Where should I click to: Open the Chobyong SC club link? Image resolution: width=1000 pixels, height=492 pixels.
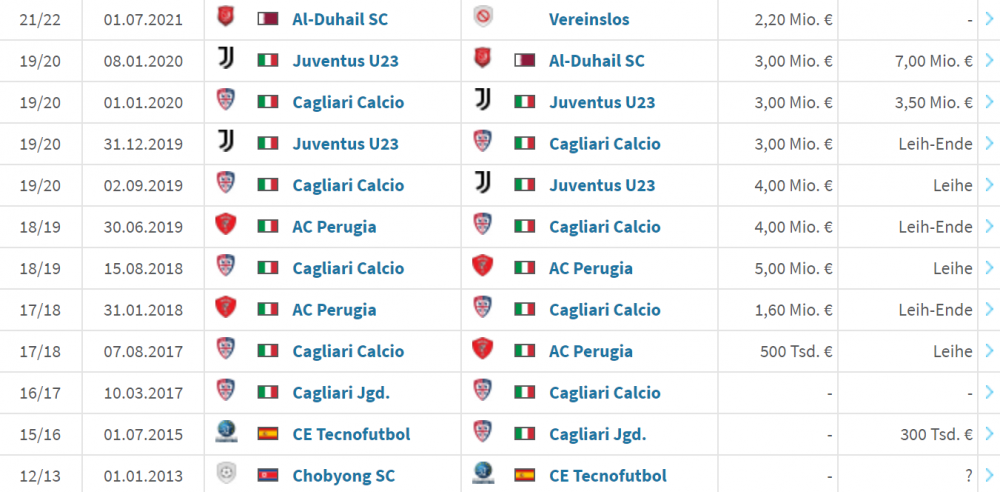(344, 476)
